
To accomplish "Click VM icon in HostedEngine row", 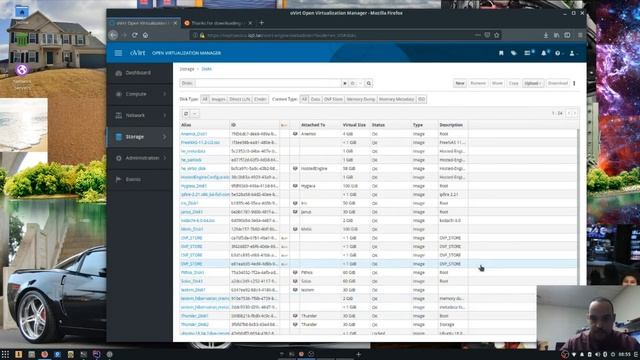I will point(295,169).
